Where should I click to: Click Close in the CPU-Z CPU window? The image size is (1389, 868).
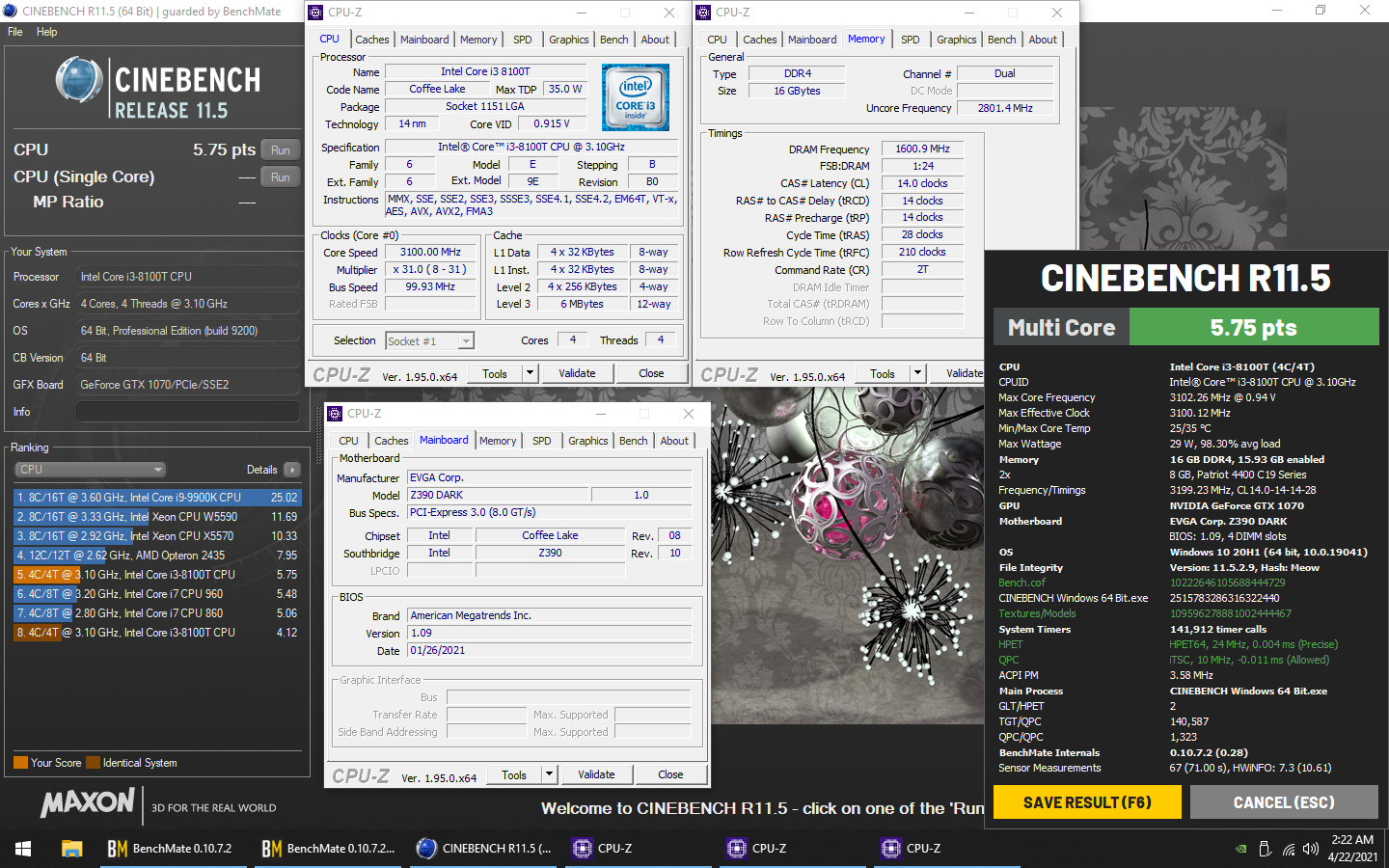click(x=651, y=373)
